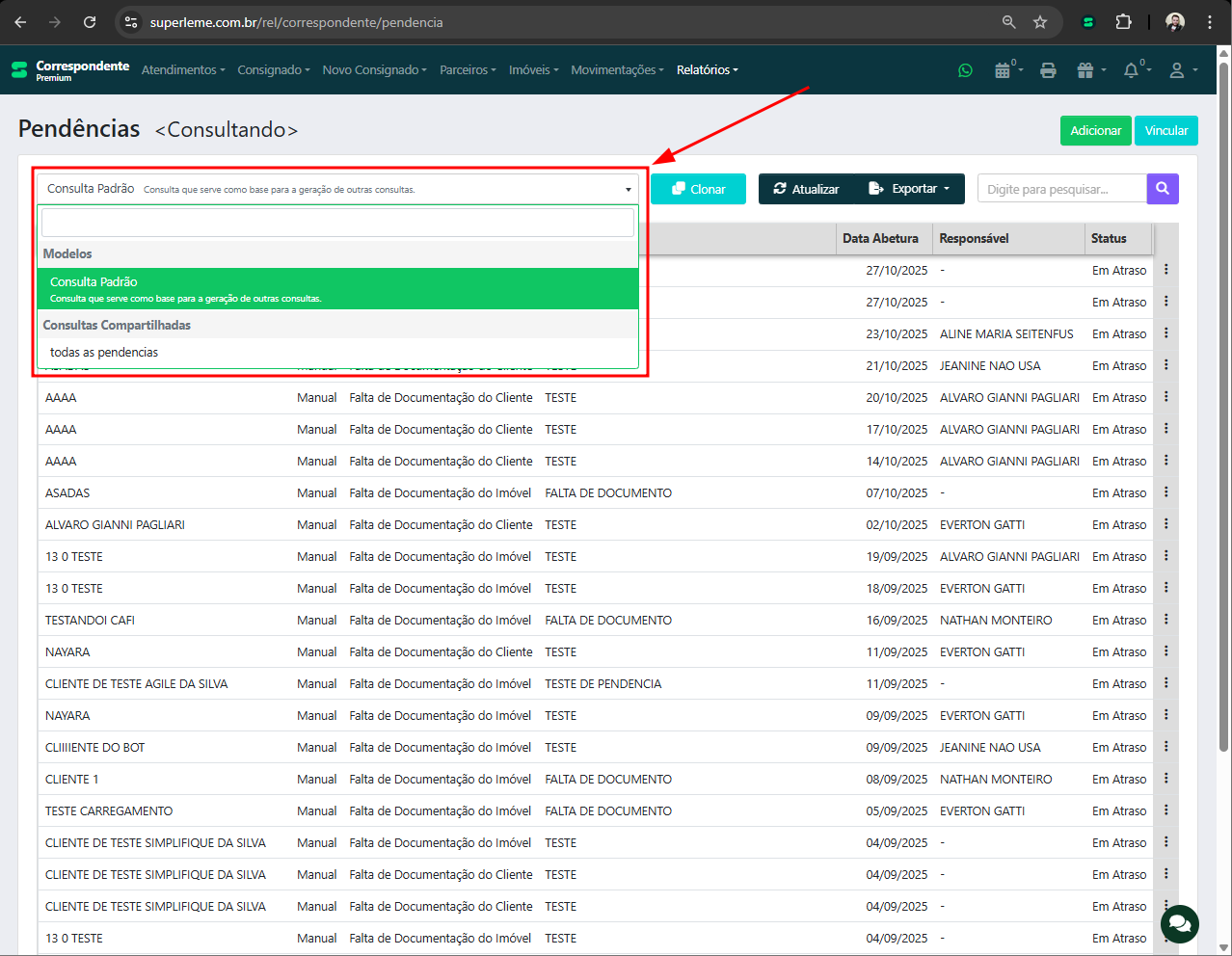Bookmark this page with star icon

[x=1040, y=22]
